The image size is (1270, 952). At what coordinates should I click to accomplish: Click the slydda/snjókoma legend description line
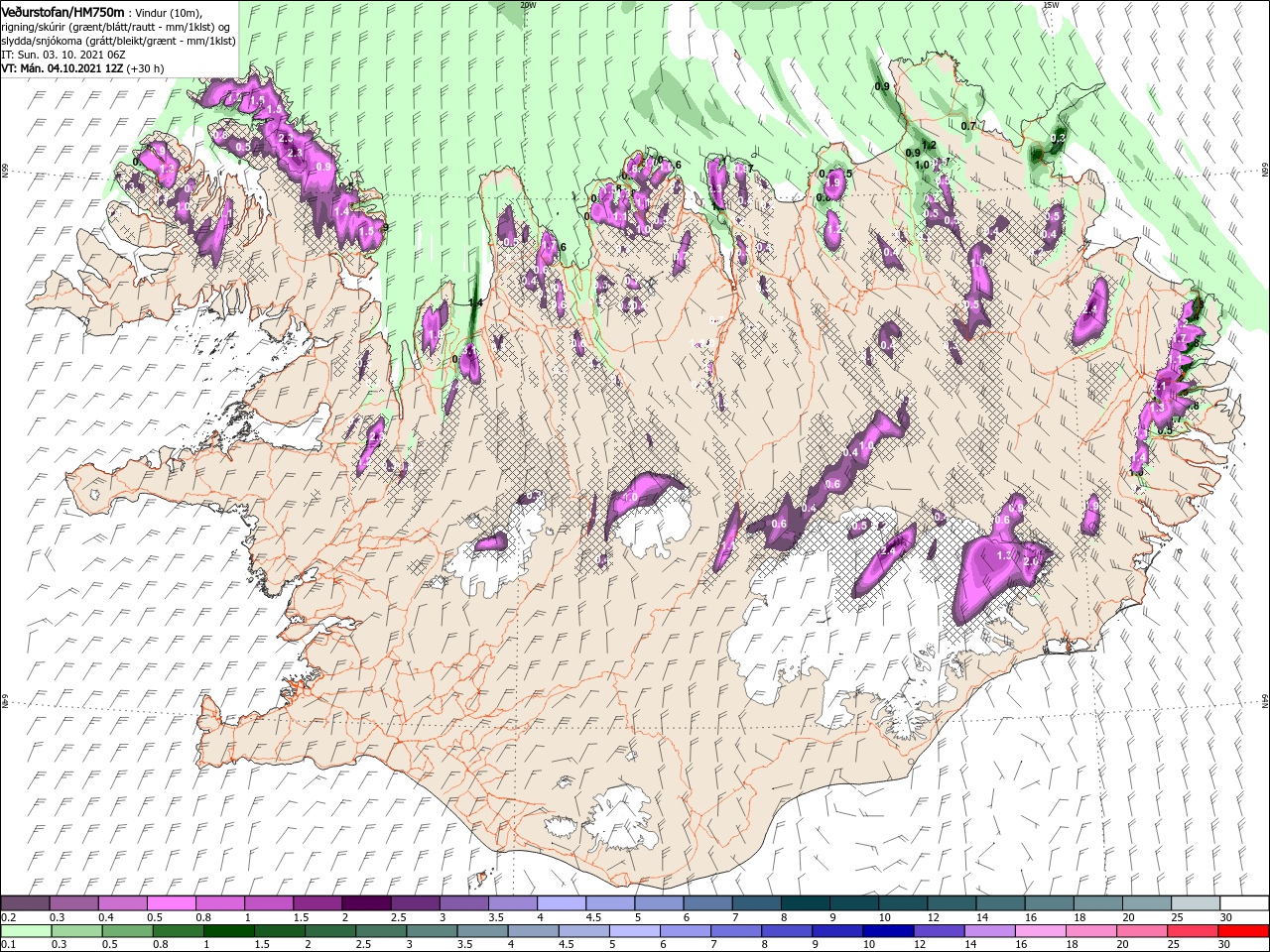point(118,40)
